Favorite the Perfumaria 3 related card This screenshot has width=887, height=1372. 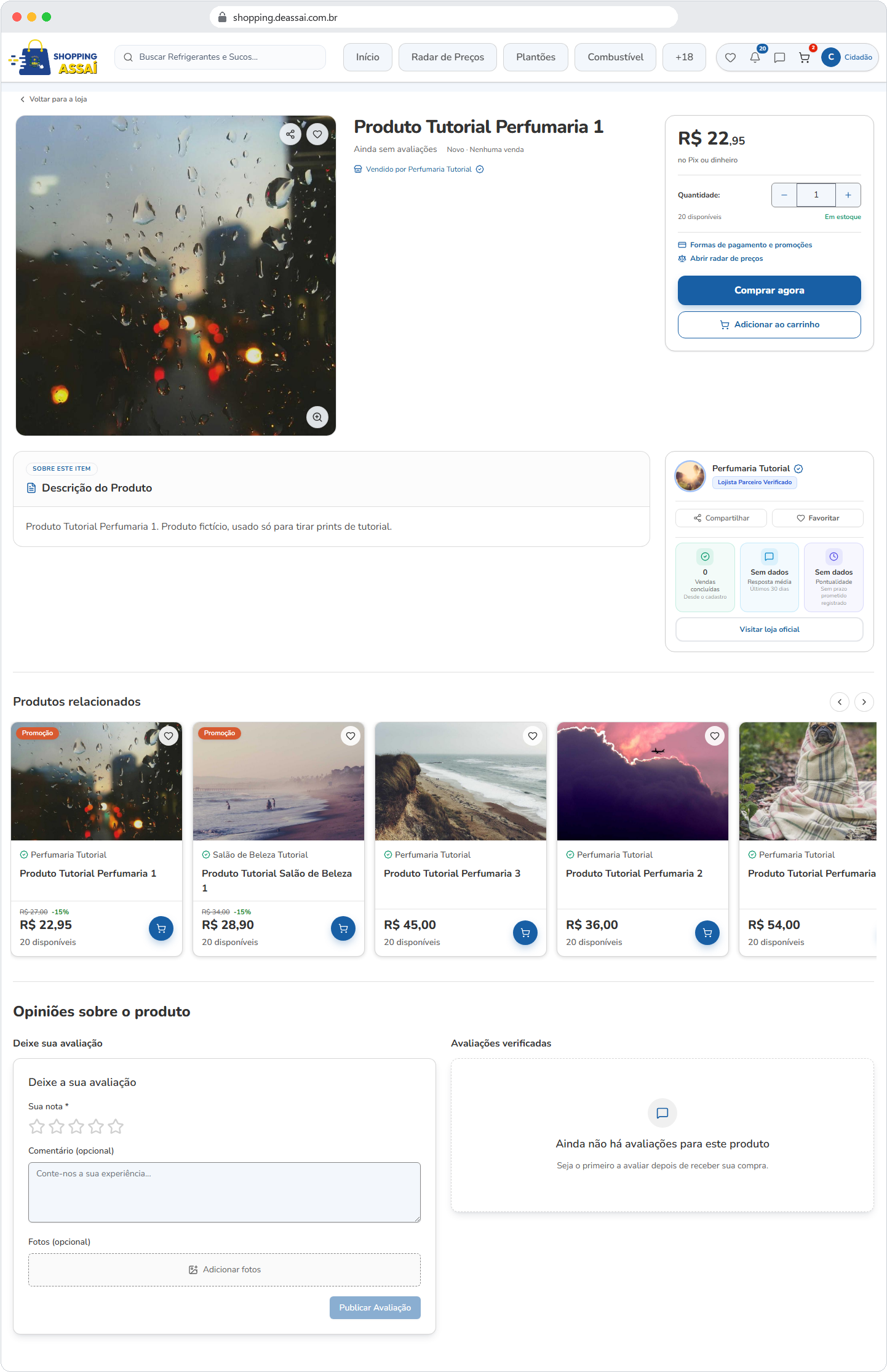tap(533, 736)
